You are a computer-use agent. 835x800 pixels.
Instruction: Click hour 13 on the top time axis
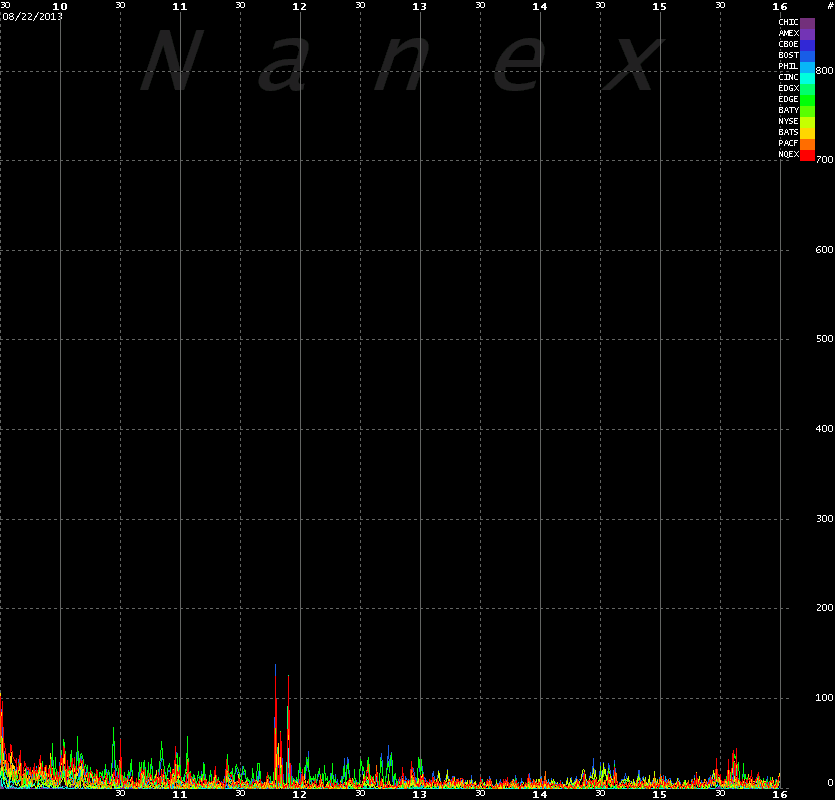click(x=420, y=6)
